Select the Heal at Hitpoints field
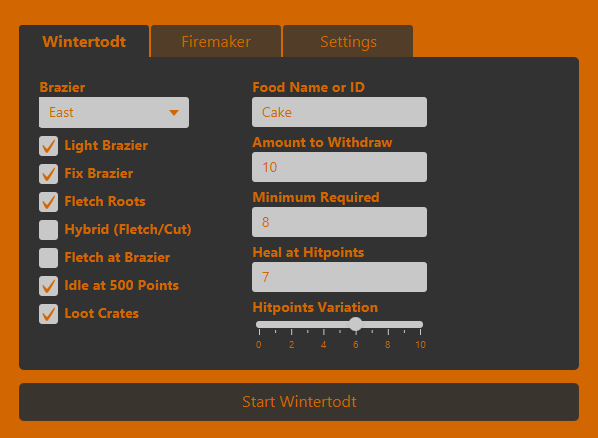Screen dimensions: 598x438 tap(339, 277)
